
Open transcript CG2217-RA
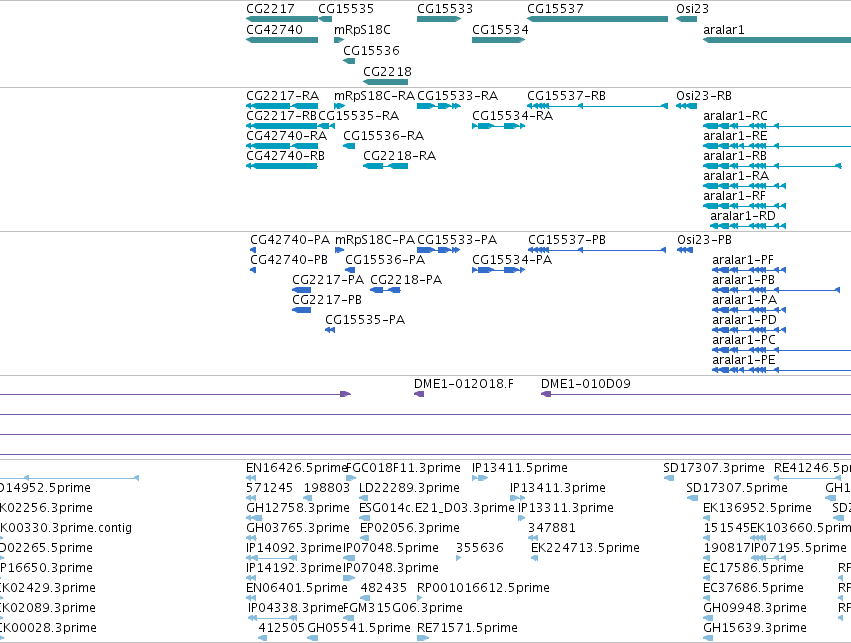tap(282, 96)
